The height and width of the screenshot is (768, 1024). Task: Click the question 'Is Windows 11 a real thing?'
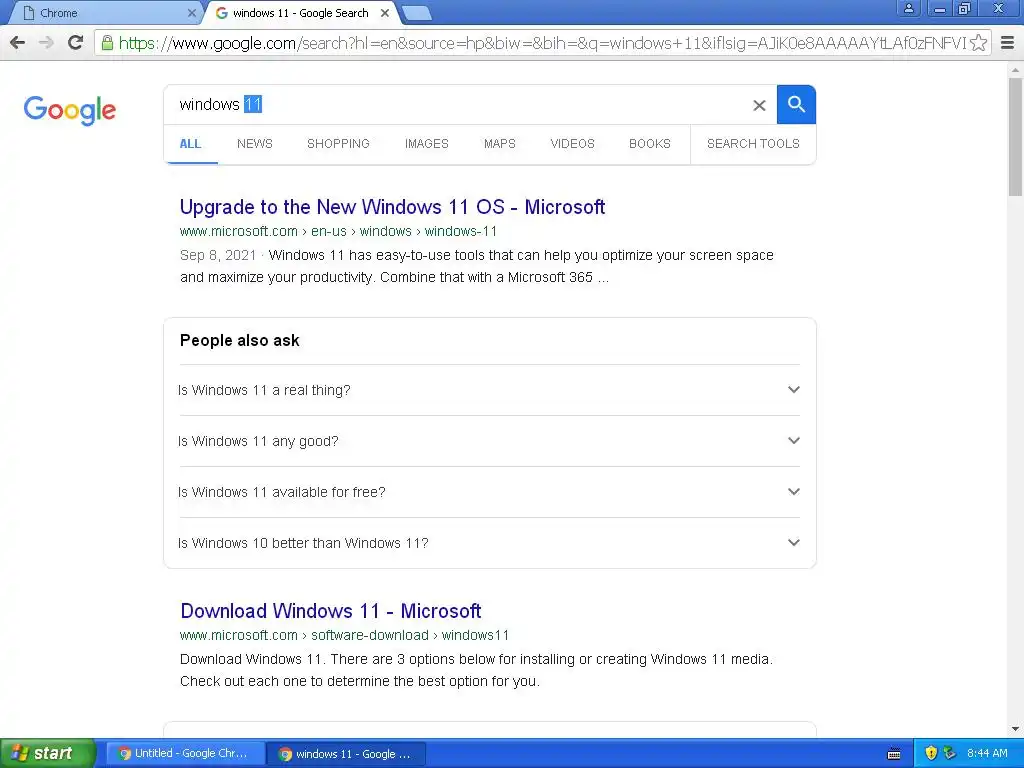point(264,391)
